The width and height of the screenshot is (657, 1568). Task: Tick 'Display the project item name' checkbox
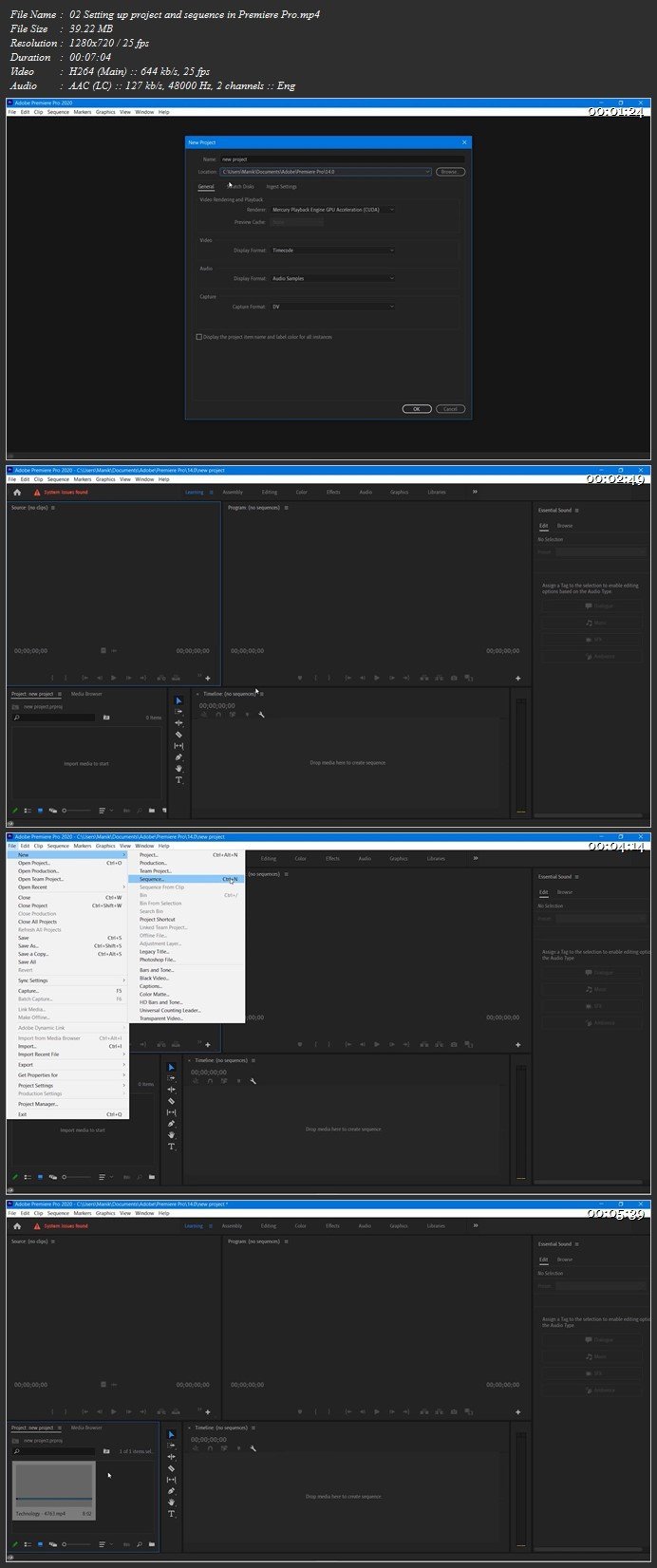click(198, 337)
